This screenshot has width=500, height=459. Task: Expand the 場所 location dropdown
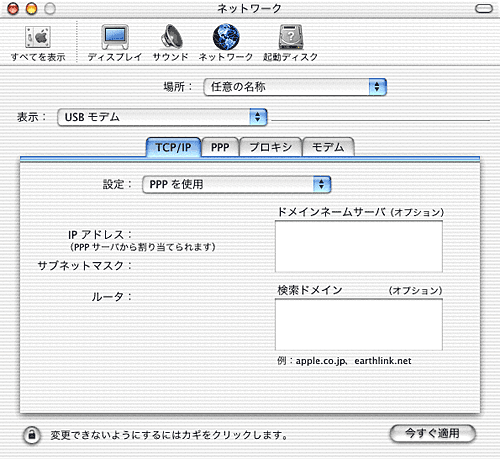click(295, 87)
